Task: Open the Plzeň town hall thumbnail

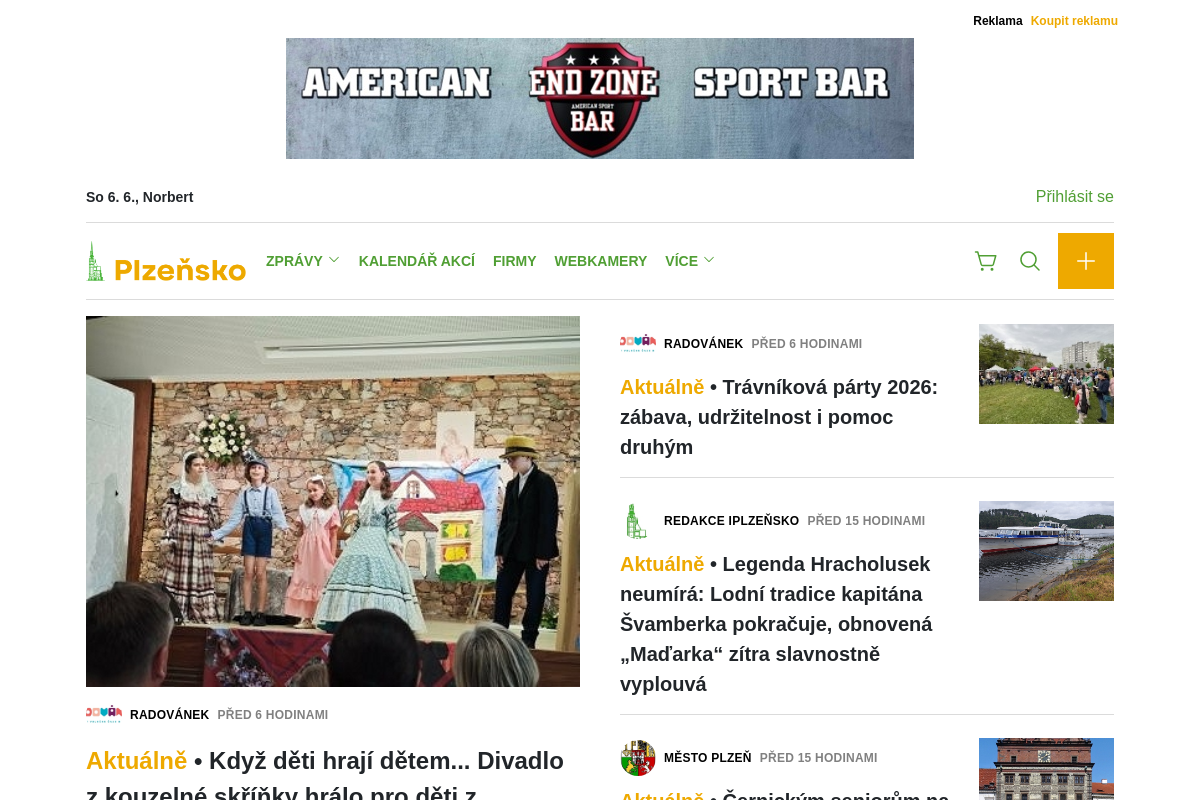Action: tap(1046, 769)
